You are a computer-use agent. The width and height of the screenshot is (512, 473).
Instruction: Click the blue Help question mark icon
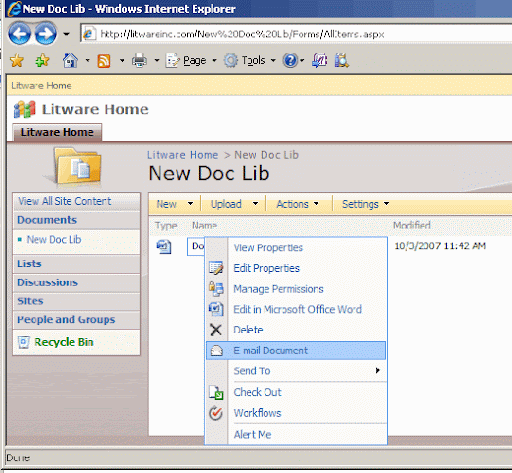290,61
